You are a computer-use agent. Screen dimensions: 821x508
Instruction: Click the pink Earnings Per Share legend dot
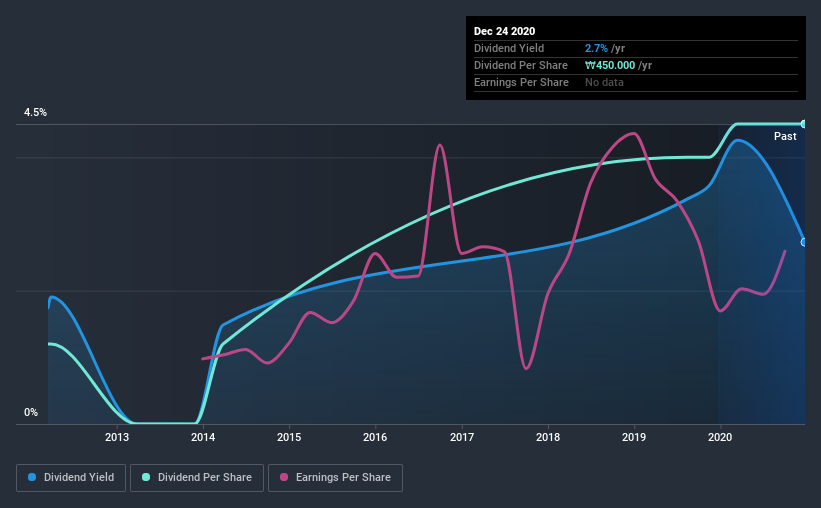click(284, 477)
